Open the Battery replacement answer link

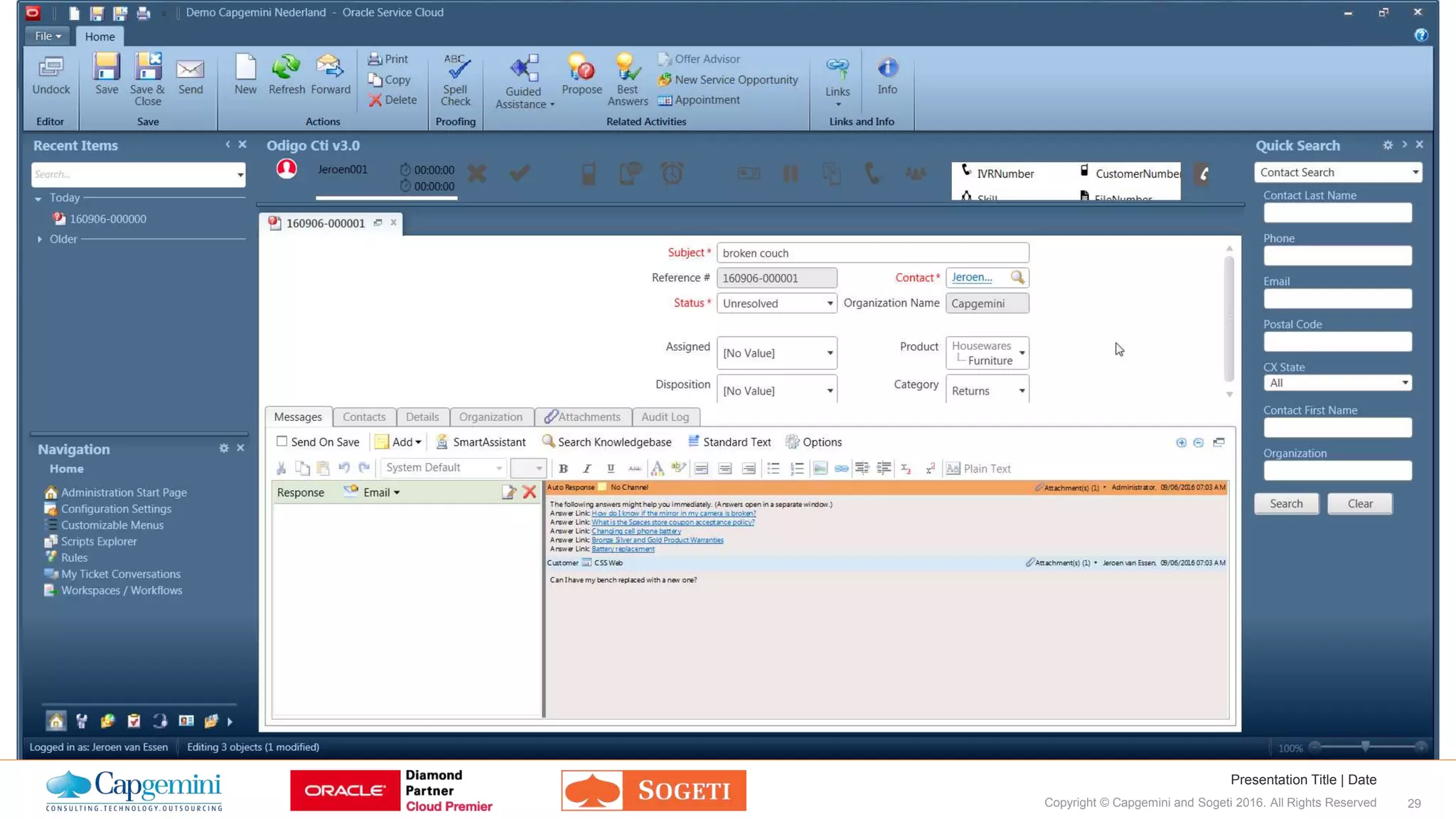pos(623,549)
